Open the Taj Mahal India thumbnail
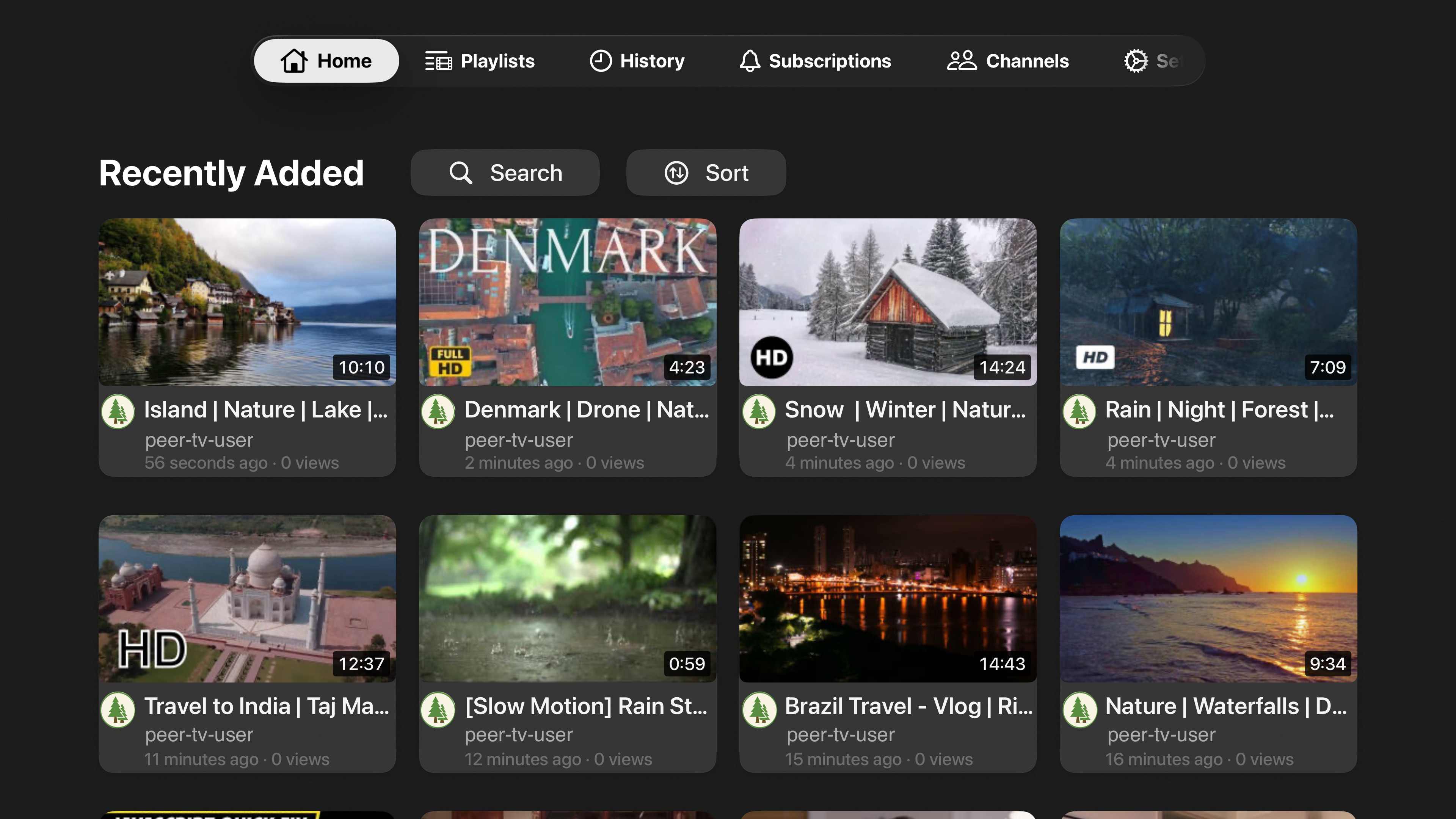 [x=247, y=598]
